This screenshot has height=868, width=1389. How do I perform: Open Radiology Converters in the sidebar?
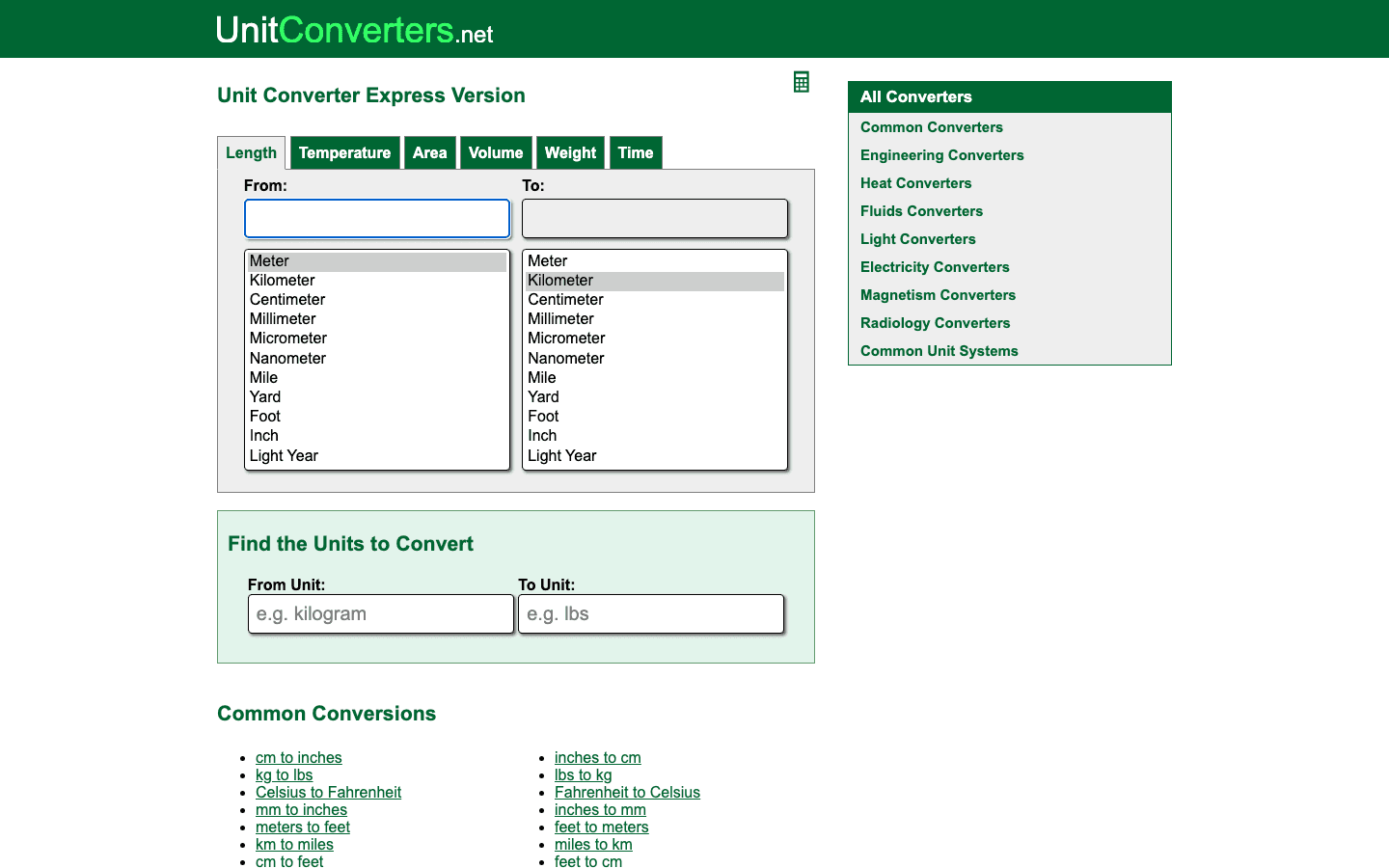click(935, 322)
